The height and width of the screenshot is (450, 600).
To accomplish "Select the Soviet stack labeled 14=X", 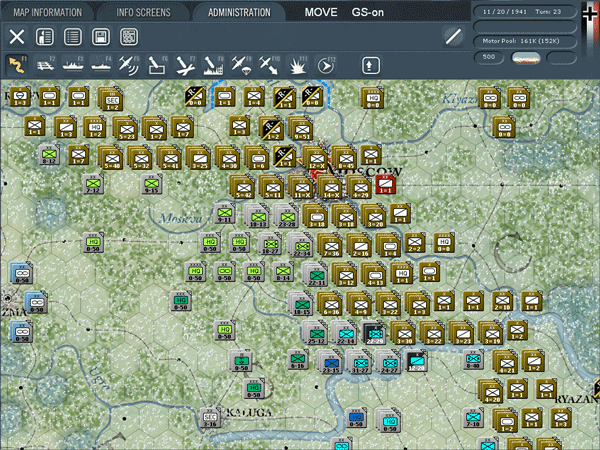I will click(331, 187).
